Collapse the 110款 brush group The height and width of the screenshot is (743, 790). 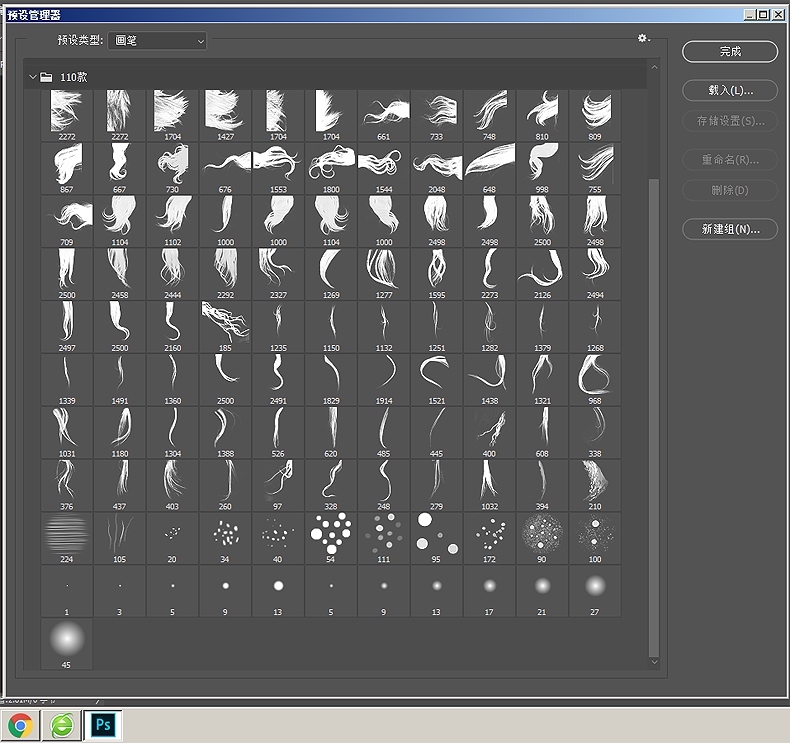pos(33,77)
